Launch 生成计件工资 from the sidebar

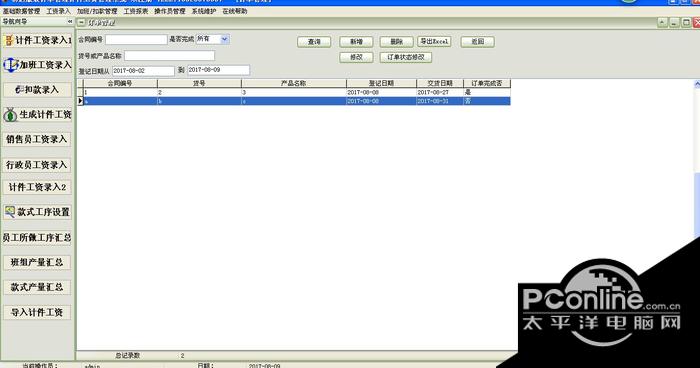(37, 115)
